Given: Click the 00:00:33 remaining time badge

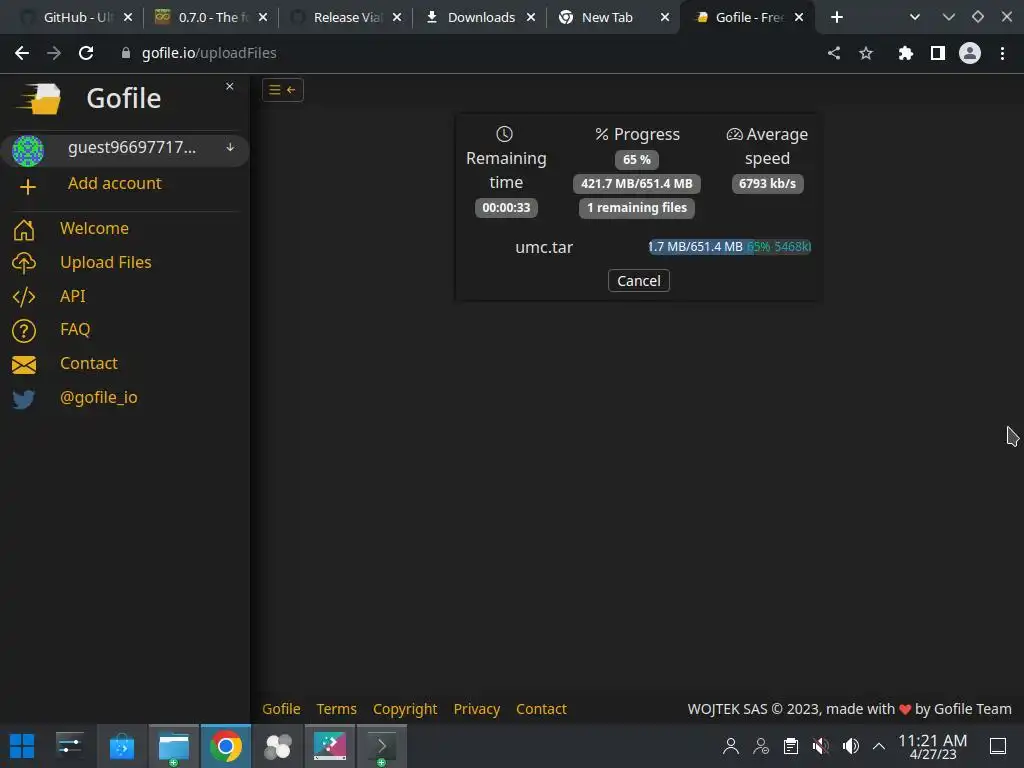Looking at the screenshot, I should (506, 208).
